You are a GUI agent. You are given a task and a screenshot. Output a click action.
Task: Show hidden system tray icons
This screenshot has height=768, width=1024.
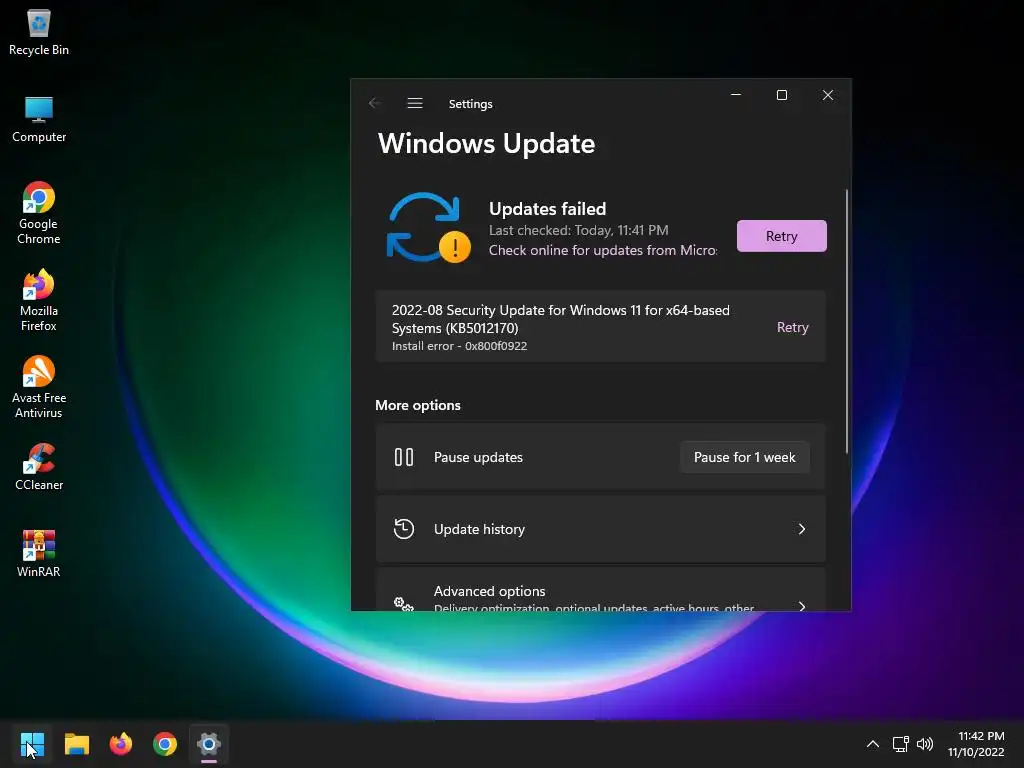(x=872, y=744)
